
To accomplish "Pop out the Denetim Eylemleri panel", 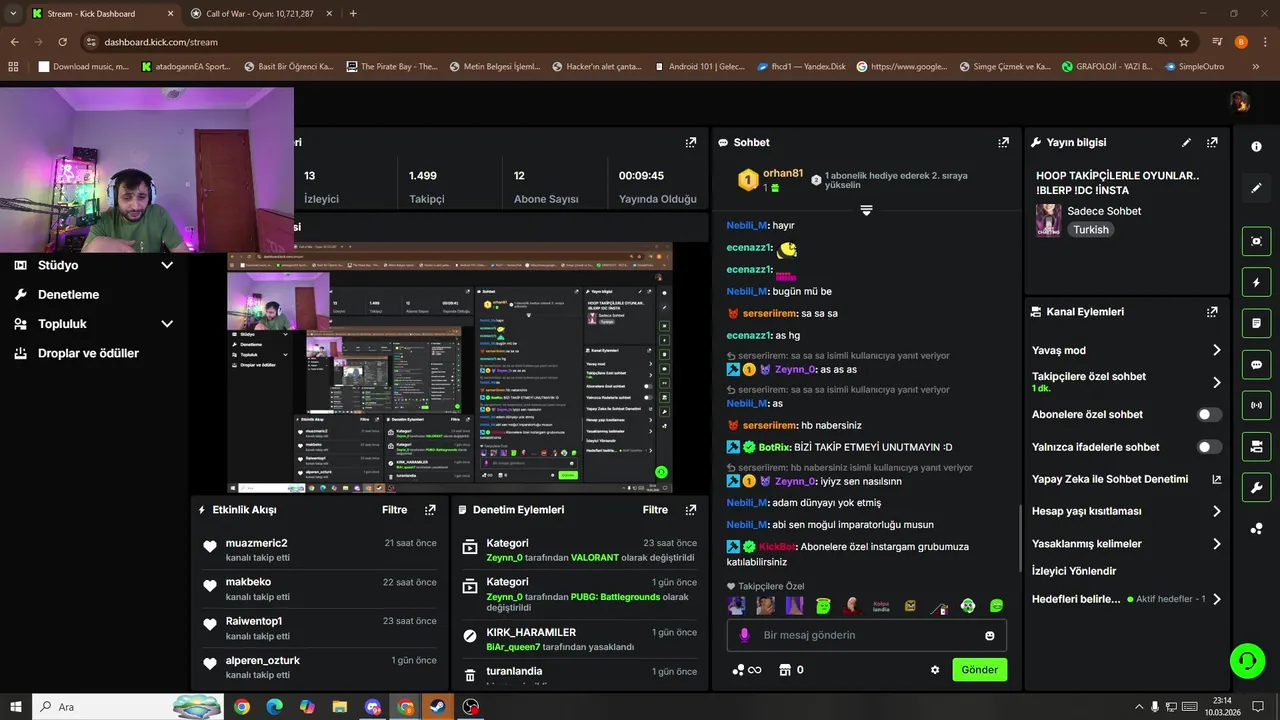I will tap(690, 510).
